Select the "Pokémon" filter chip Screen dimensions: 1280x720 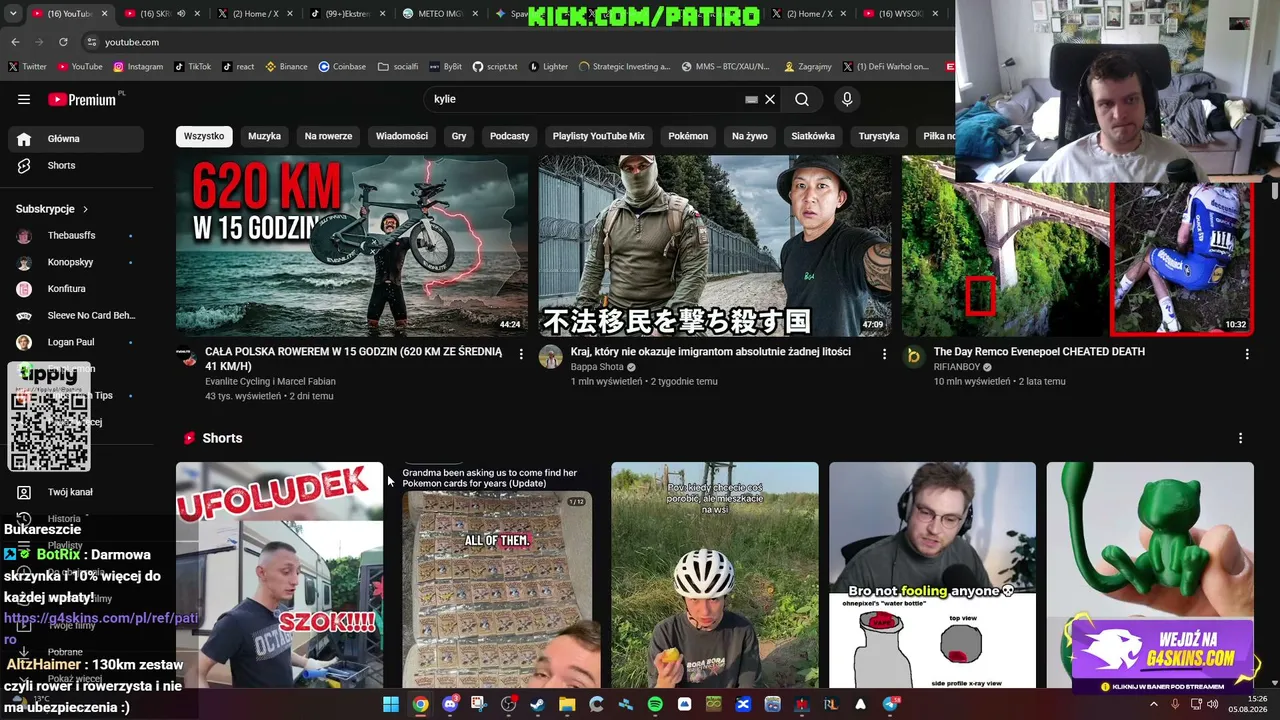[x=688, y=136]
